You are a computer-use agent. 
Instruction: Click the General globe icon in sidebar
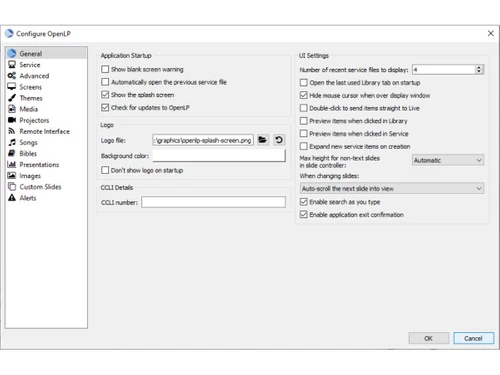(12, 53)
